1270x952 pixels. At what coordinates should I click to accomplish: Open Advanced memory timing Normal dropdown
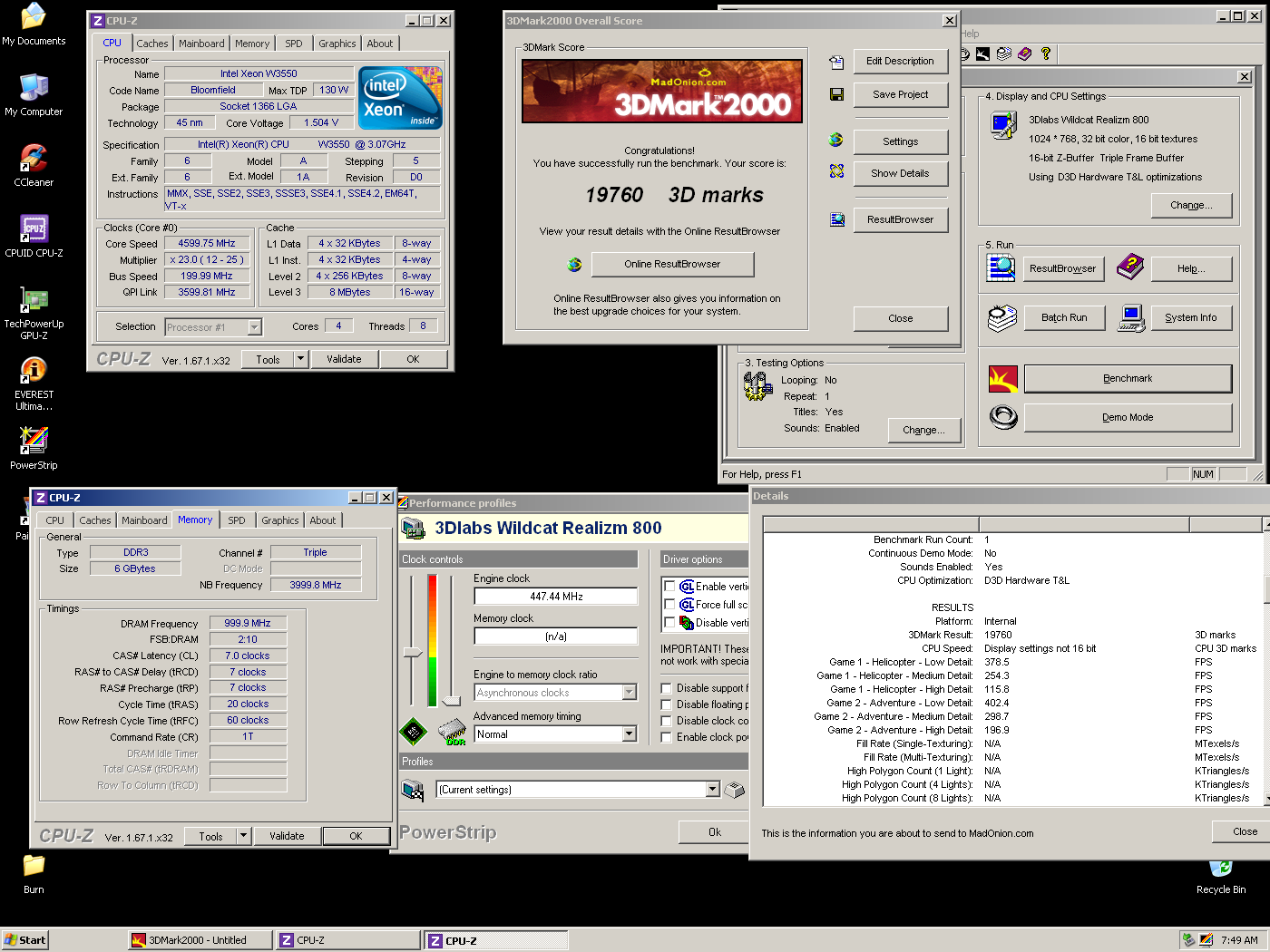point(630,734)
